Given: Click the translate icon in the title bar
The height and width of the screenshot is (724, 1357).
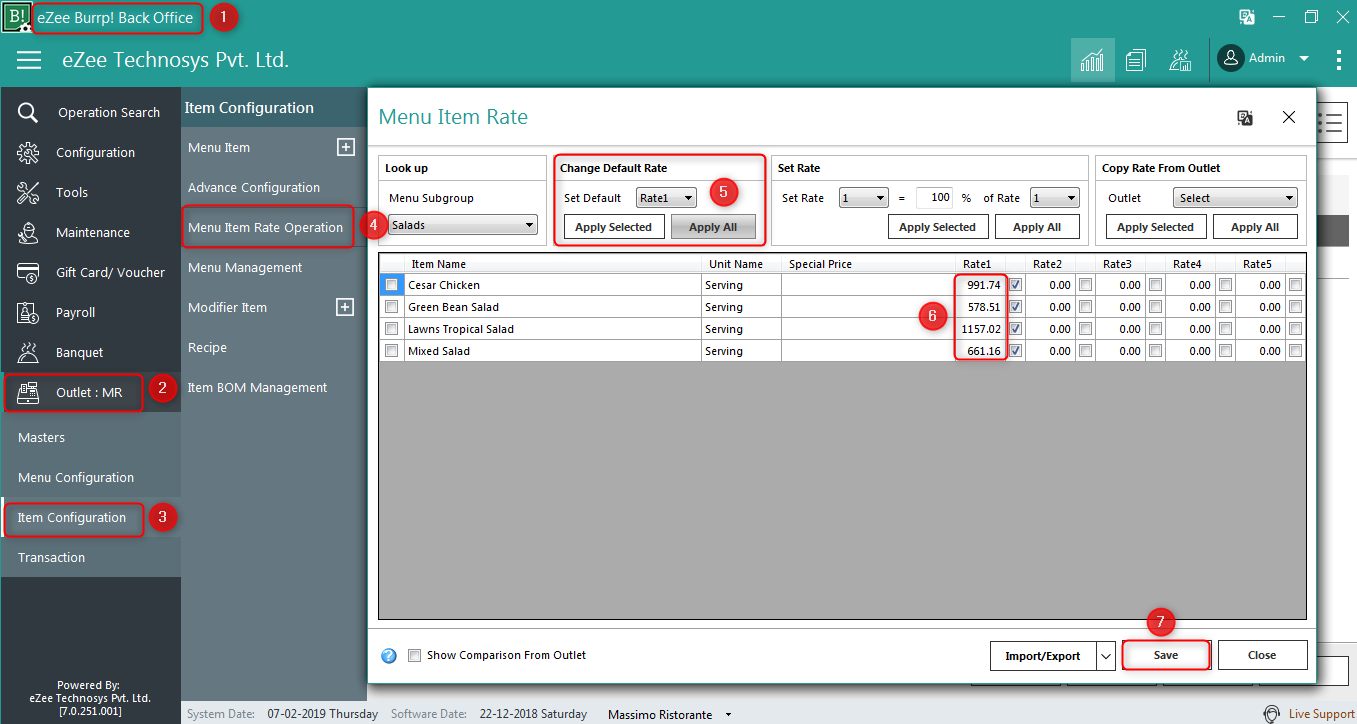Looking at the screenshot, I should (1247, 17).
